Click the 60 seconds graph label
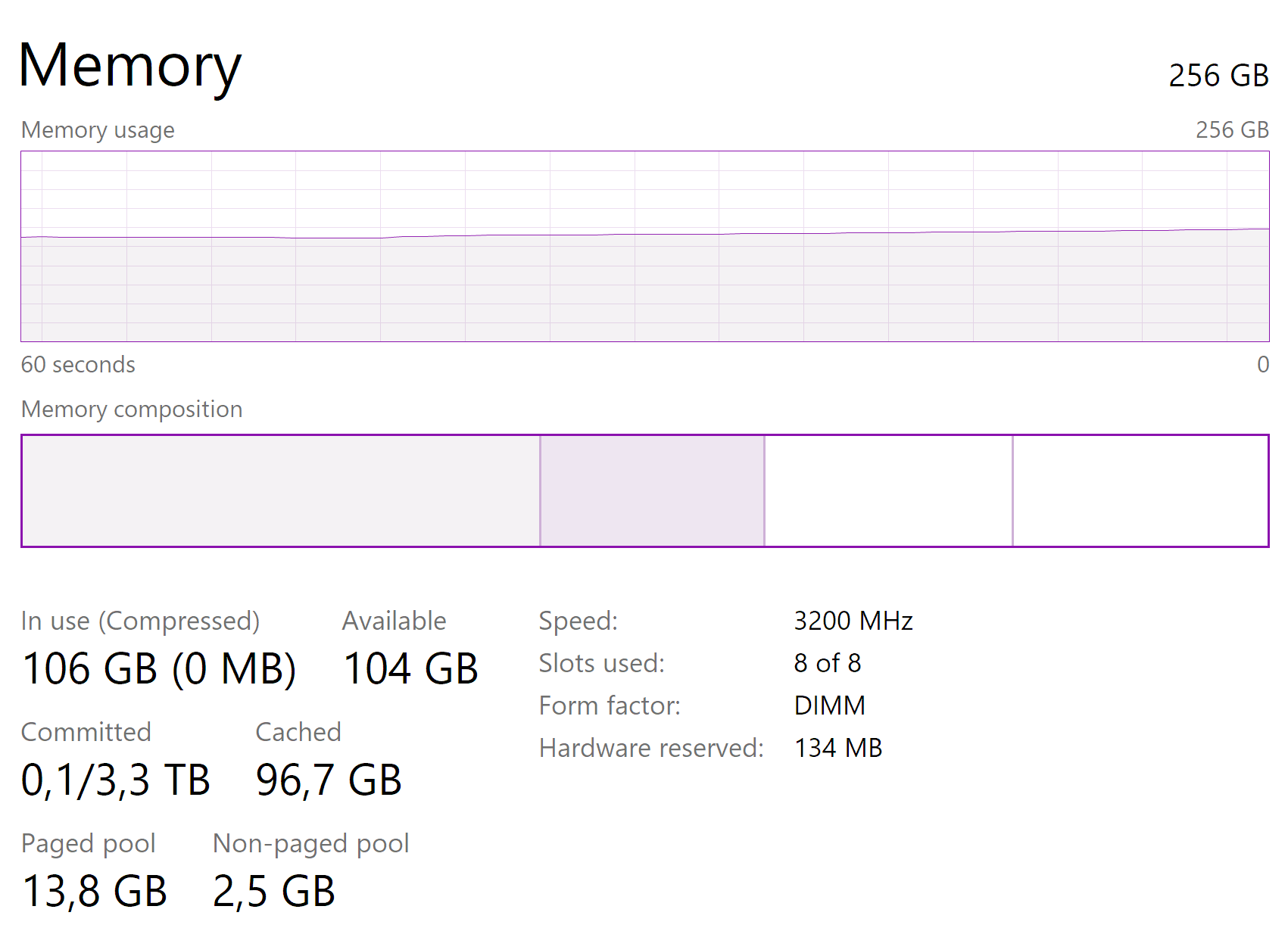Screen dimensions: 1288x928 click(78, 365)
